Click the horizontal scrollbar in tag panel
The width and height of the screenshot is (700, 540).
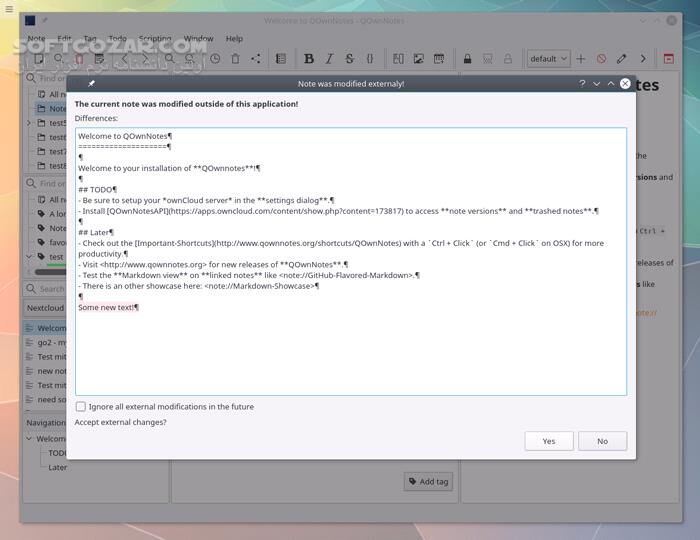[x=50, y=272]
